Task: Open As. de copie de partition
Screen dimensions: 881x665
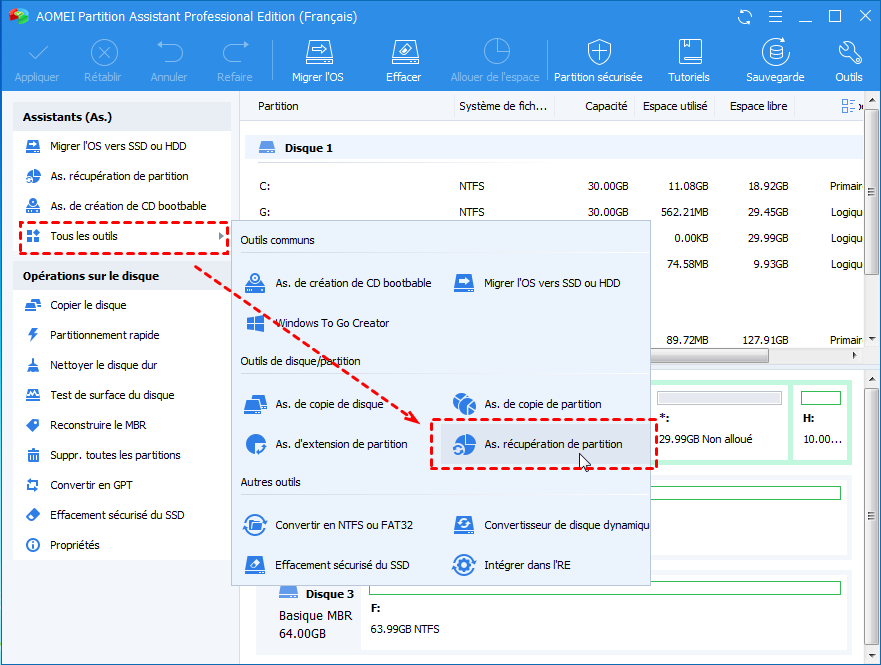Action: click(x=528, y=404)
